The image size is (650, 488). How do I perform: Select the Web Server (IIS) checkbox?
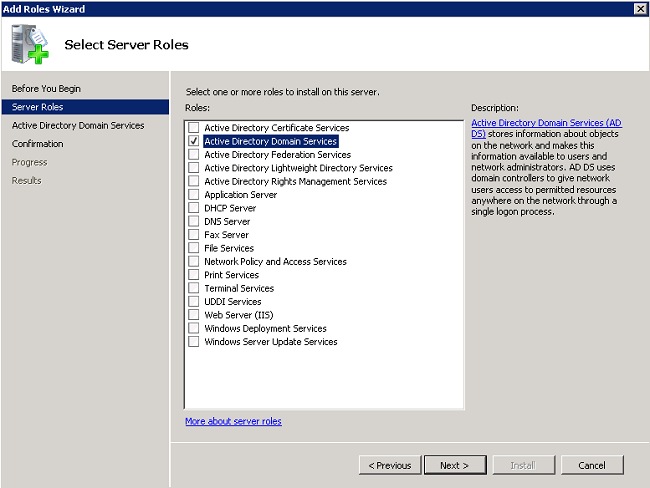193,315
